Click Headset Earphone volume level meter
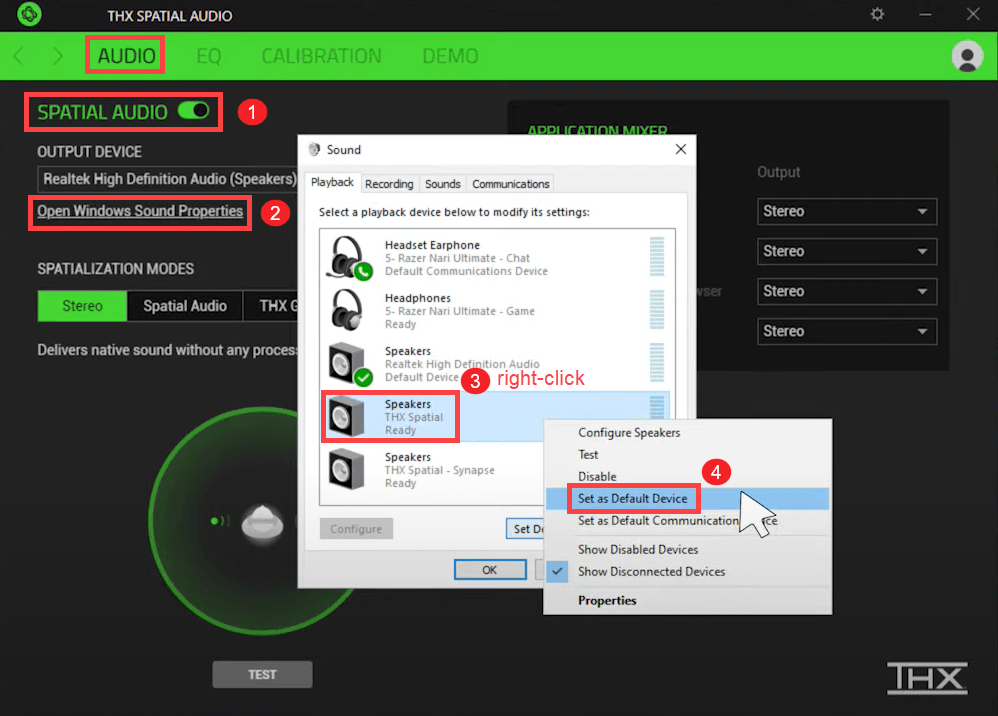The image size is (998, 716). click(657, 256)
